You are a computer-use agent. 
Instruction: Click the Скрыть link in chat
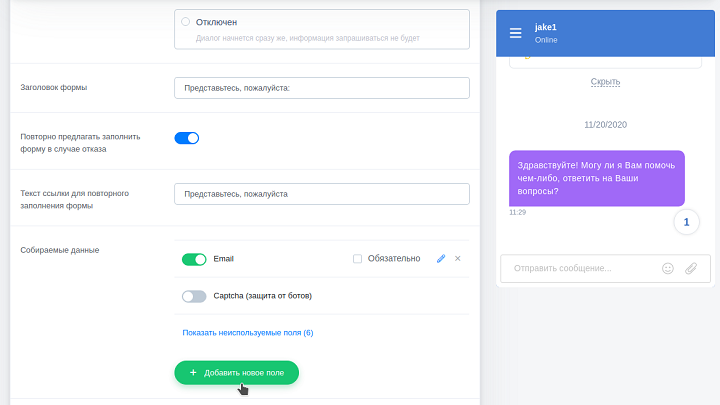click(605, 82)
